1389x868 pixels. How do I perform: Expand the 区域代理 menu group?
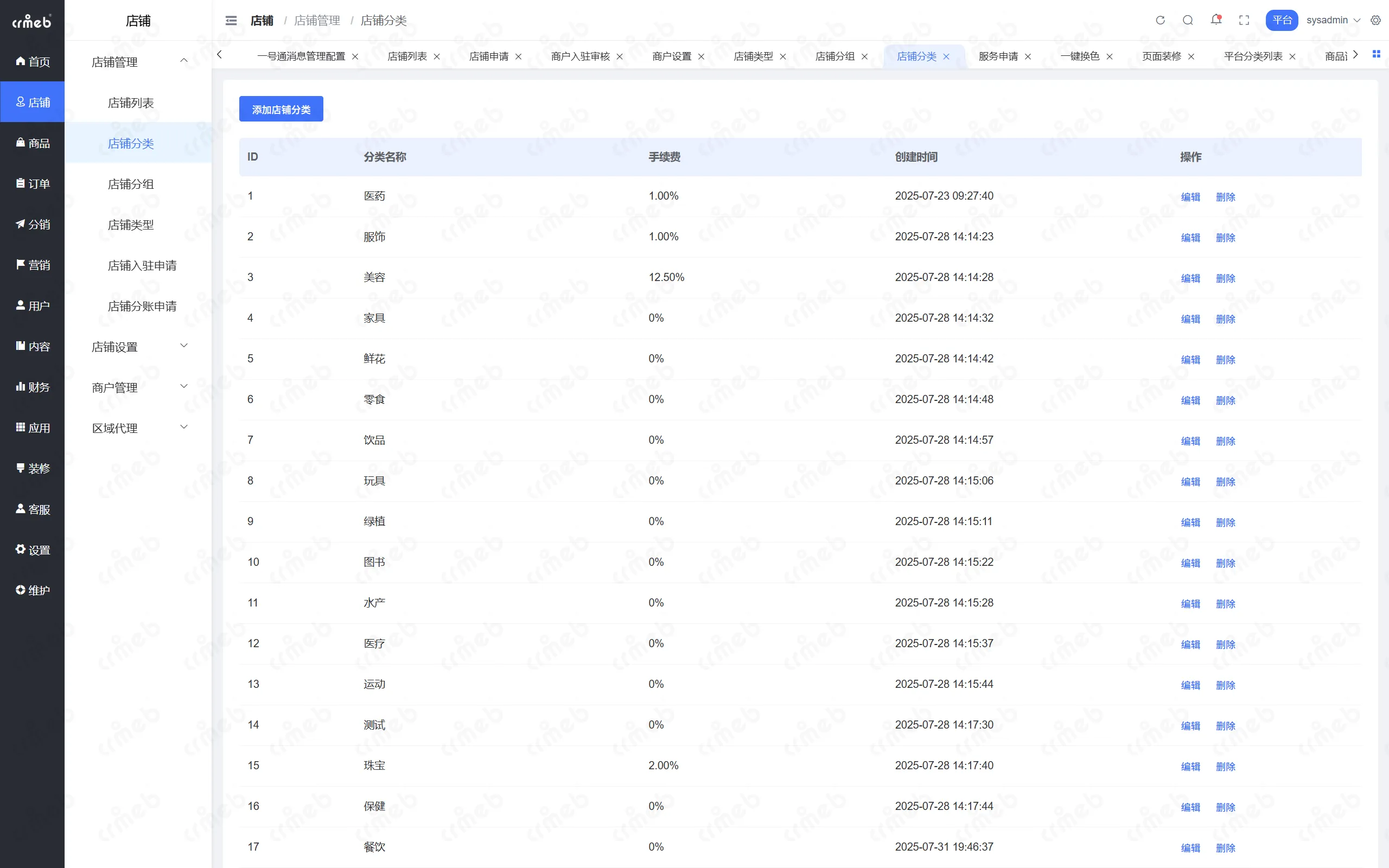(138, 428)
